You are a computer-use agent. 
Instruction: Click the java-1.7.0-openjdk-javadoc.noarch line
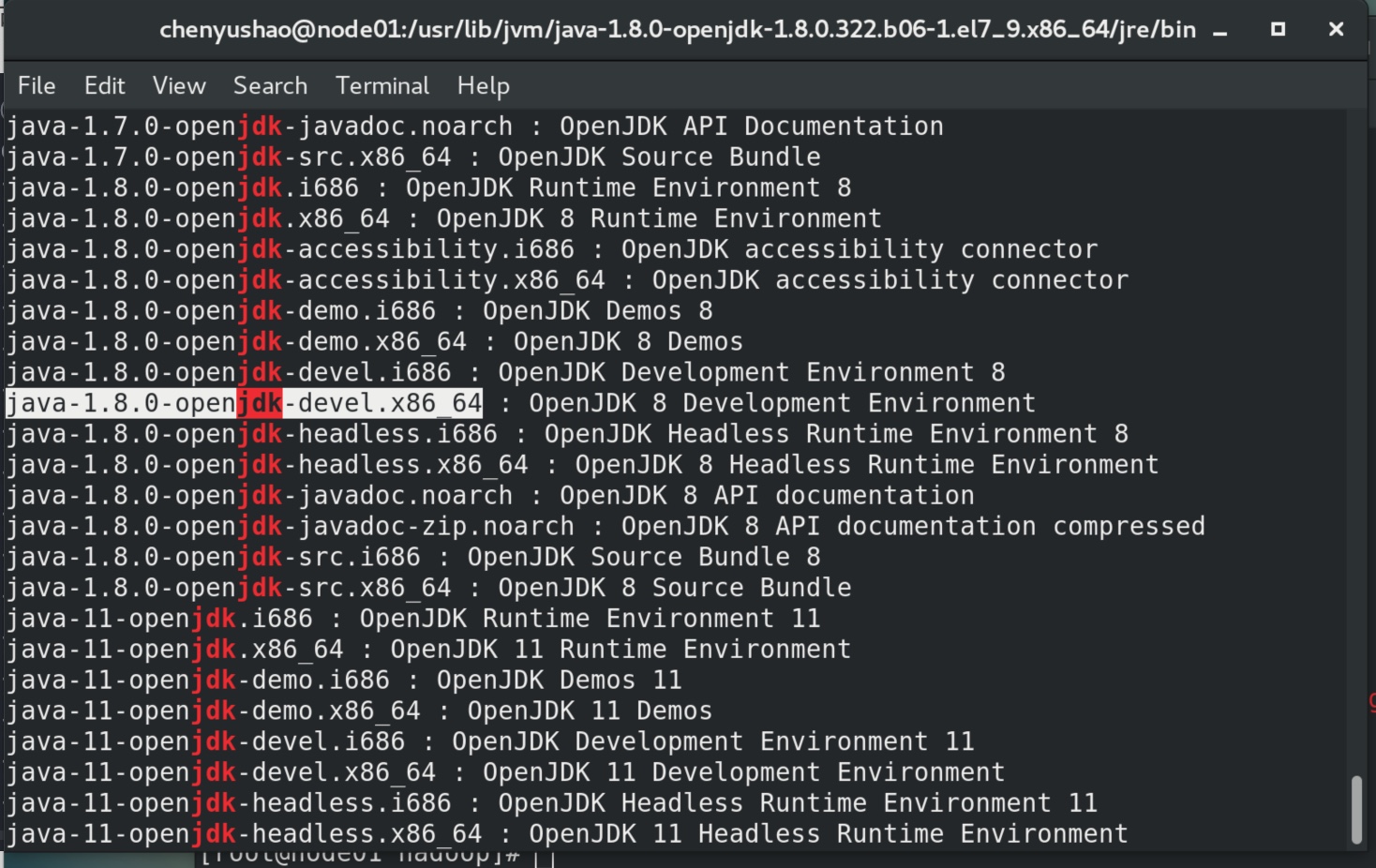pos(474,126)
